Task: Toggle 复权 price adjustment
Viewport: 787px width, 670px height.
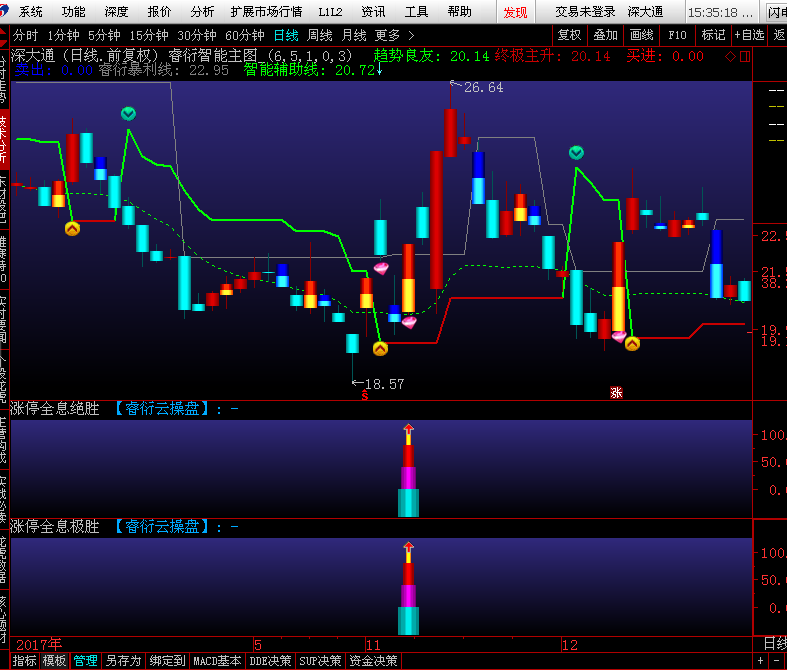Action: pos(569,35)
